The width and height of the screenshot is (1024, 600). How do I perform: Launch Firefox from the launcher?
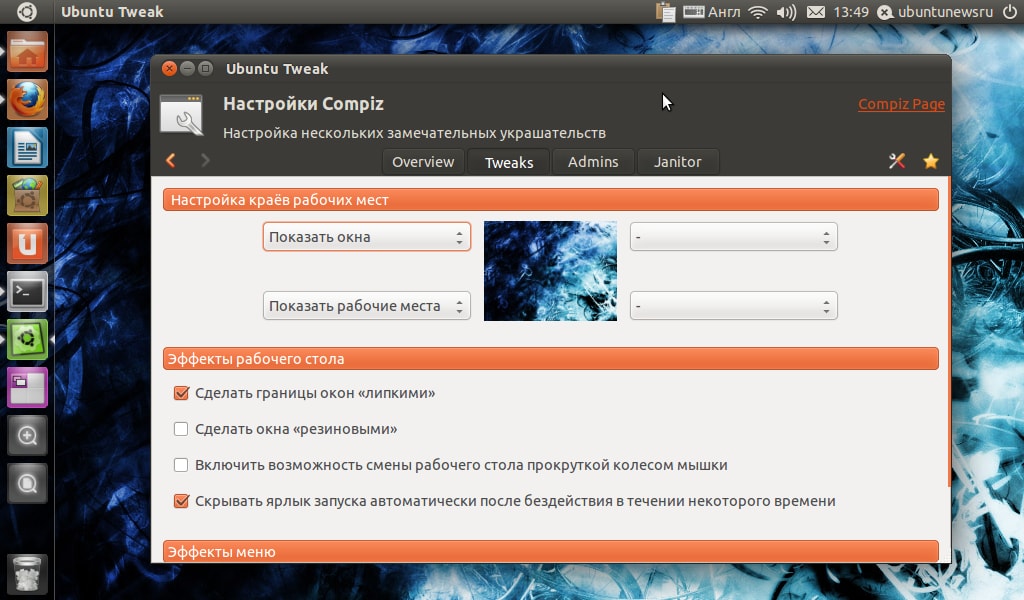tap(27, 99)
